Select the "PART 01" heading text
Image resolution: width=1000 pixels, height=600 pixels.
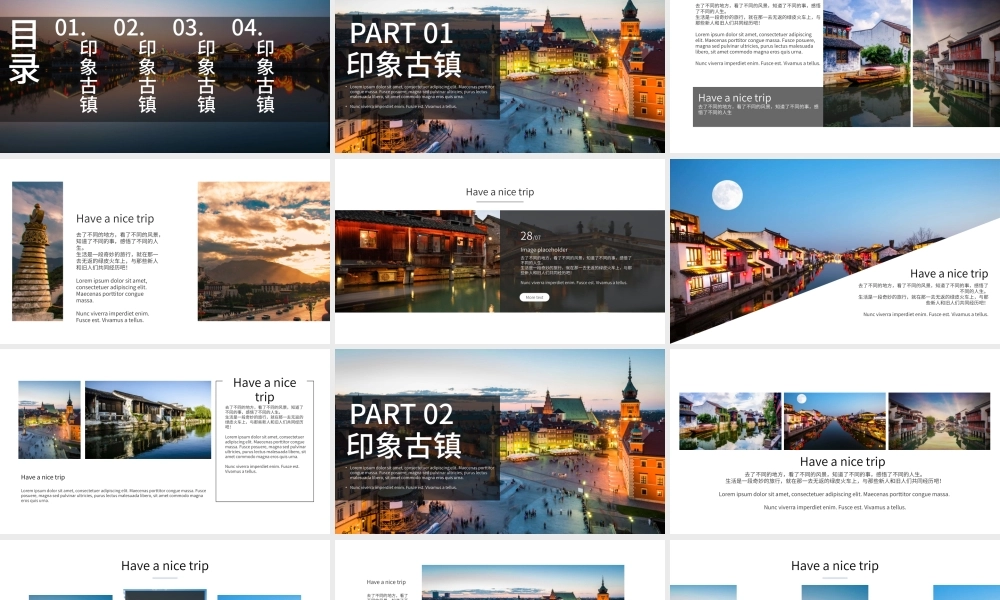click(401, 33)
